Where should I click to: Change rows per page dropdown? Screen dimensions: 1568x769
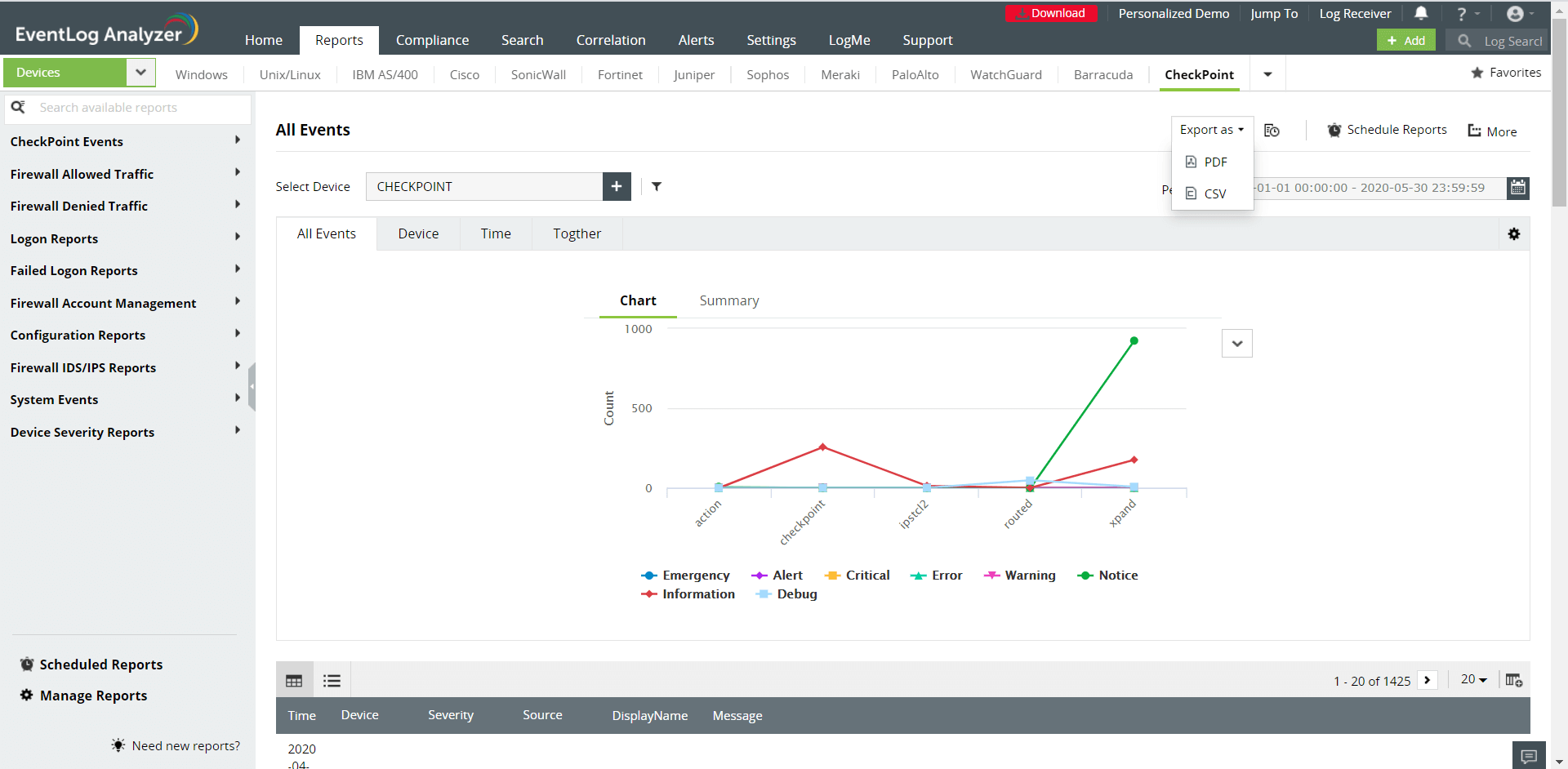click(1474, 679)
